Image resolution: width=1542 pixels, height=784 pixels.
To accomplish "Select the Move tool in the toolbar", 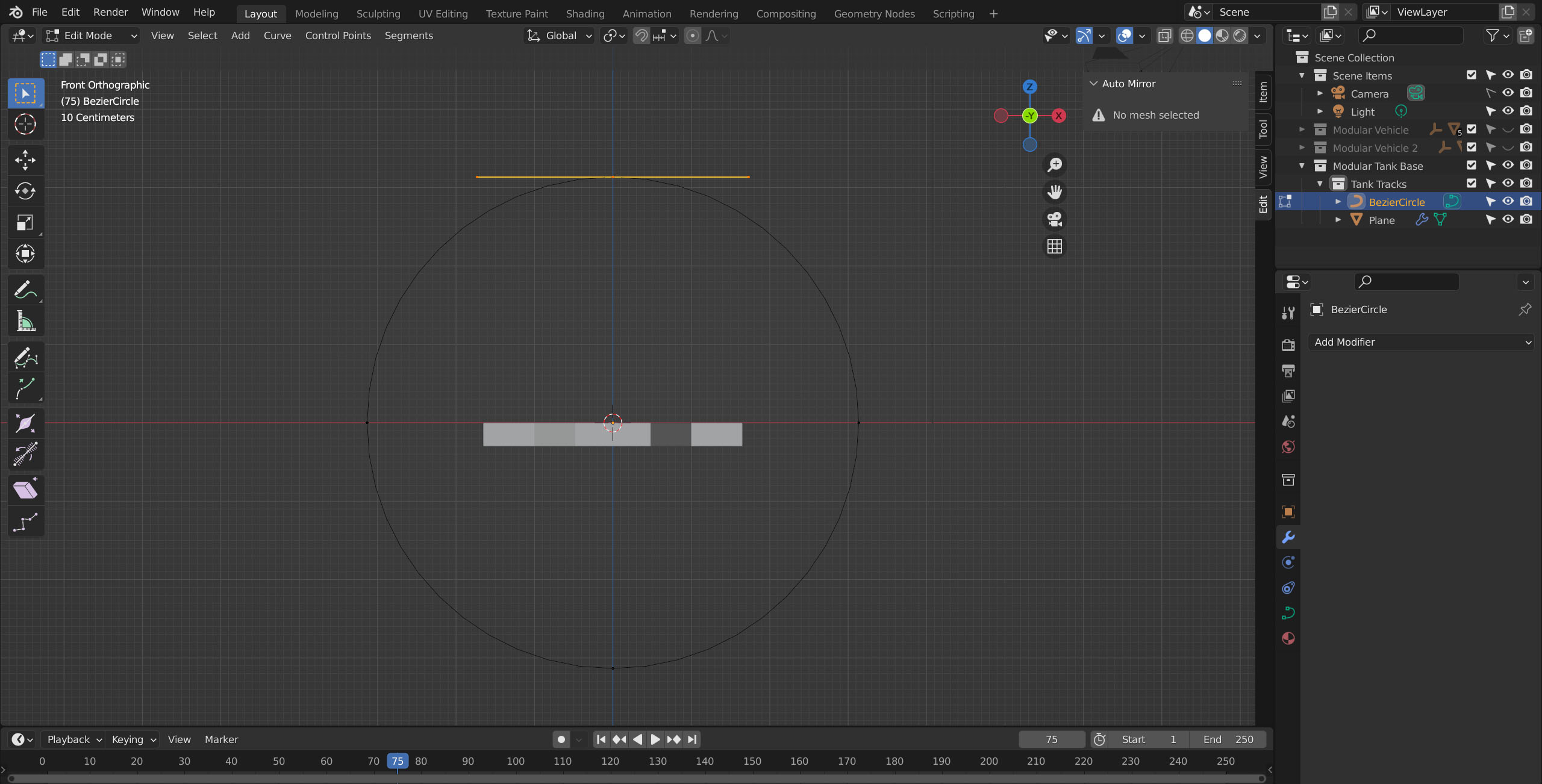I will click(x=25, y=160).
